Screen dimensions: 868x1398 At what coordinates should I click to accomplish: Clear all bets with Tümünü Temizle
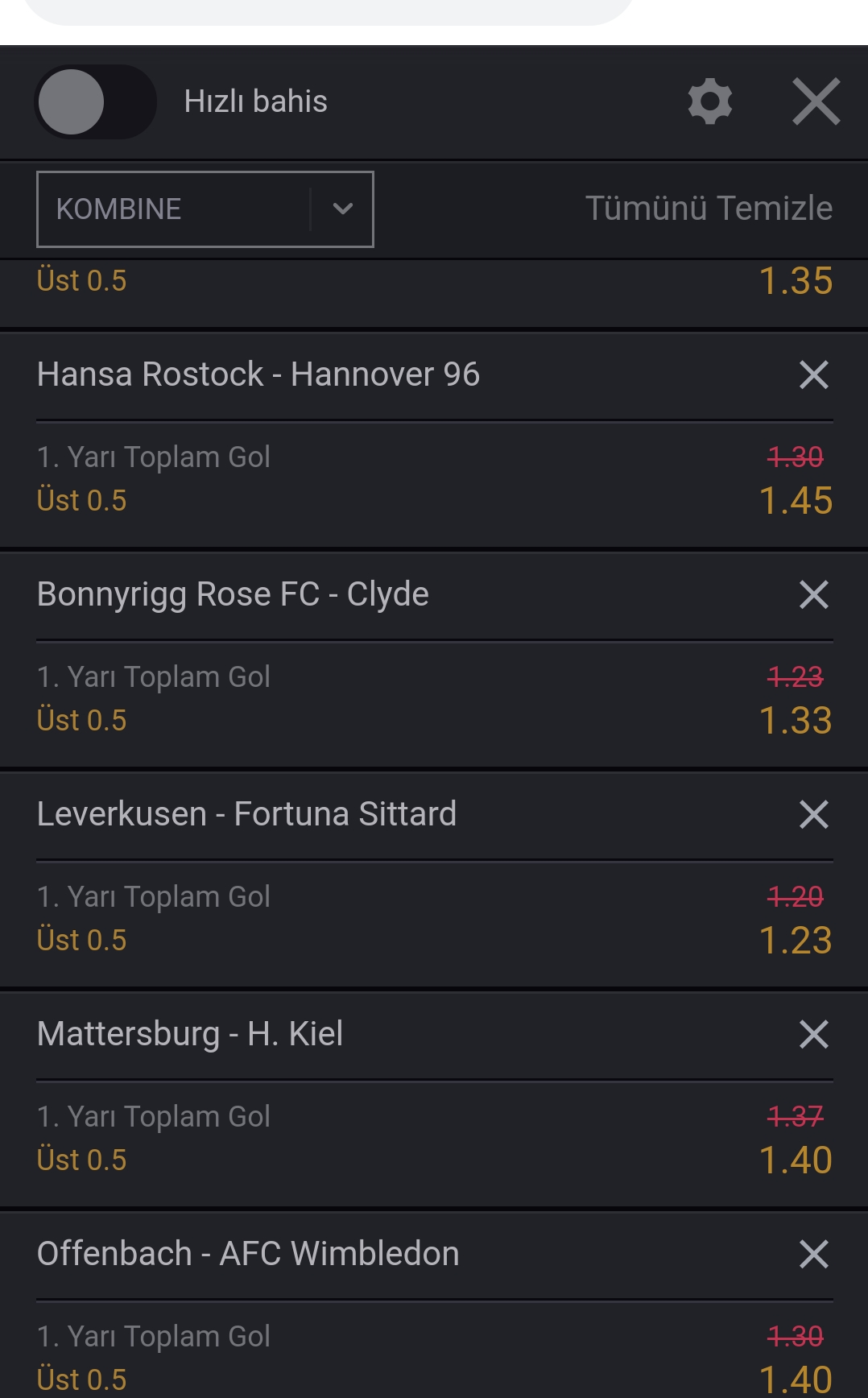point(709,208)
